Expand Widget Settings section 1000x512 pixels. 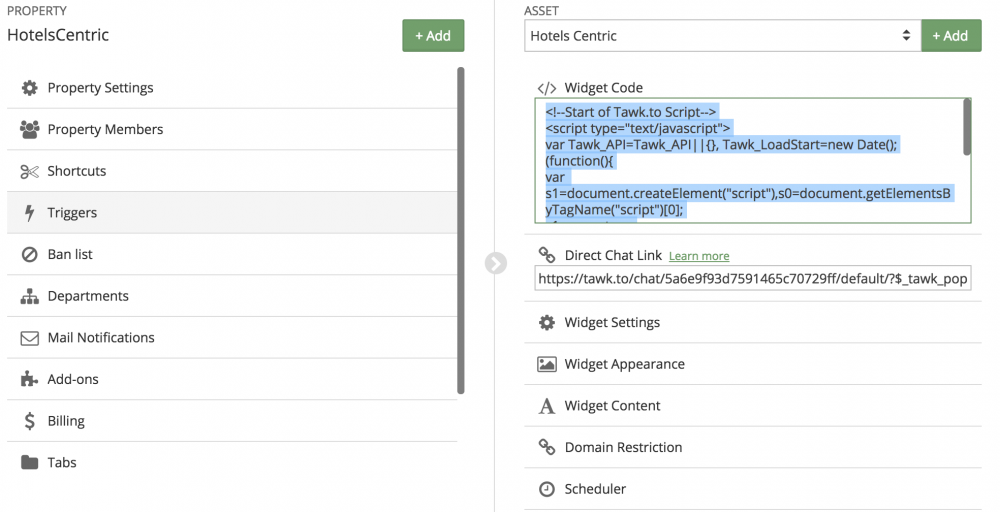coord(753,323)
